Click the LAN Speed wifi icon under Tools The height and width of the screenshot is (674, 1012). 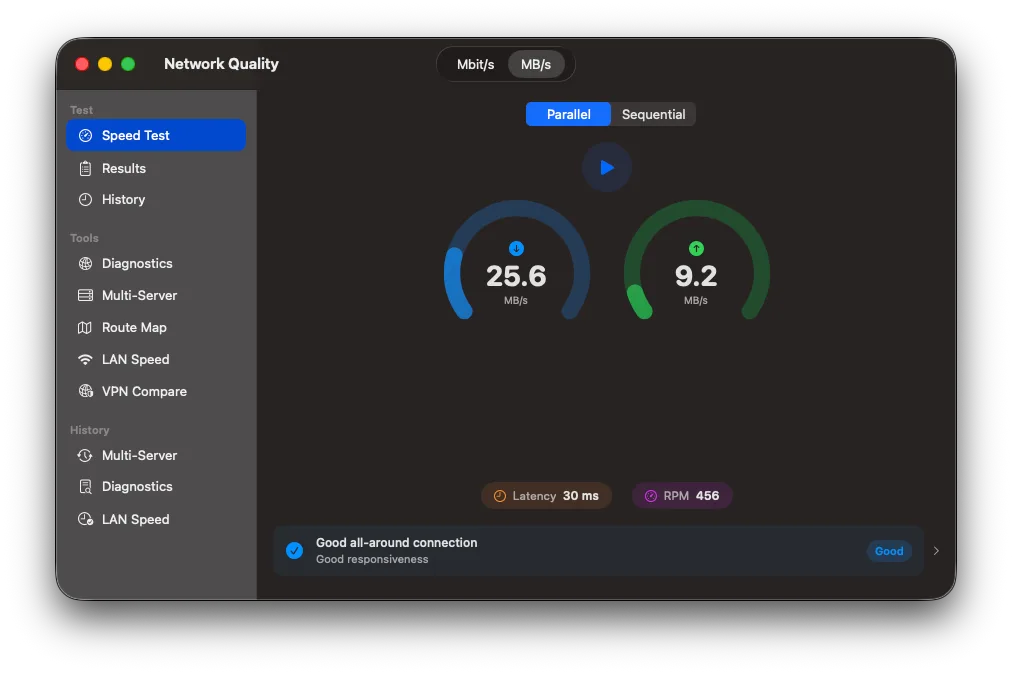(85, 360)
